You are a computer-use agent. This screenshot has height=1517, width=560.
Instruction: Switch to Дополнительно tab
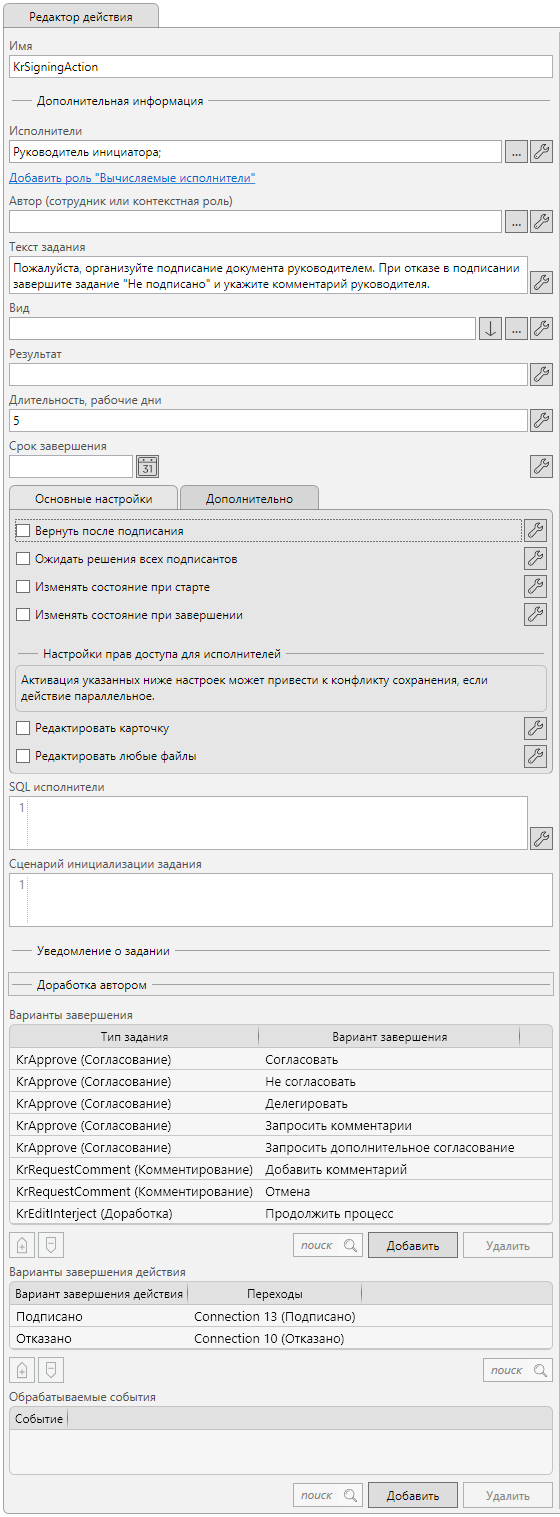250,498
